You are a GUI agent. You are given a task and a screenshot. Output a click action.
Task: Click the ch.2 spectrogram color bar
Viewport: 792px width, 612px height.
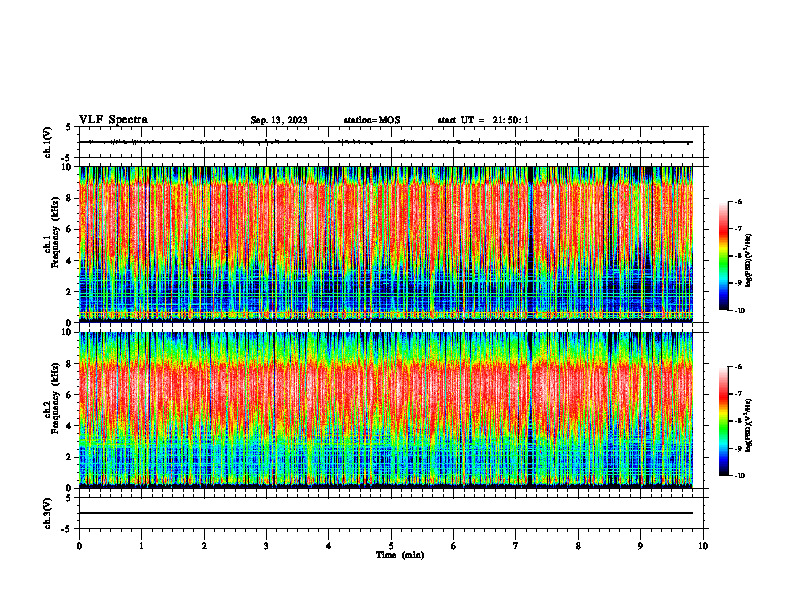pos(723,421)
